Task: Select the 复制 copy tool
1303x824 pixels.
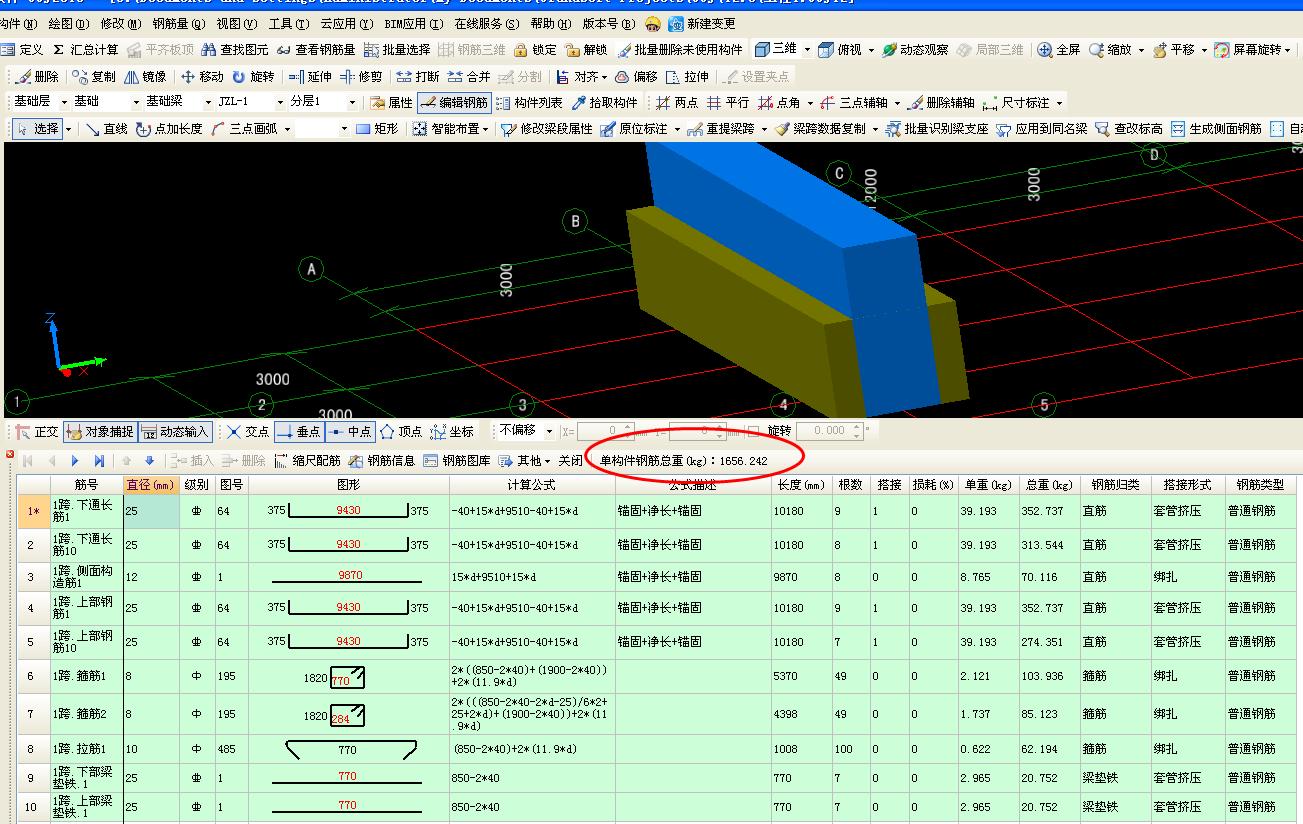Action: pos(94,76)
